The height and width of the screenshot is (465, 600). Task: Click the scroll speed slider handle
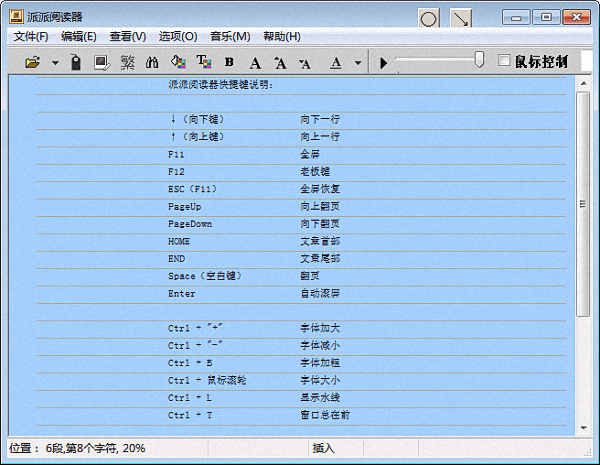(x=479, y=60)
